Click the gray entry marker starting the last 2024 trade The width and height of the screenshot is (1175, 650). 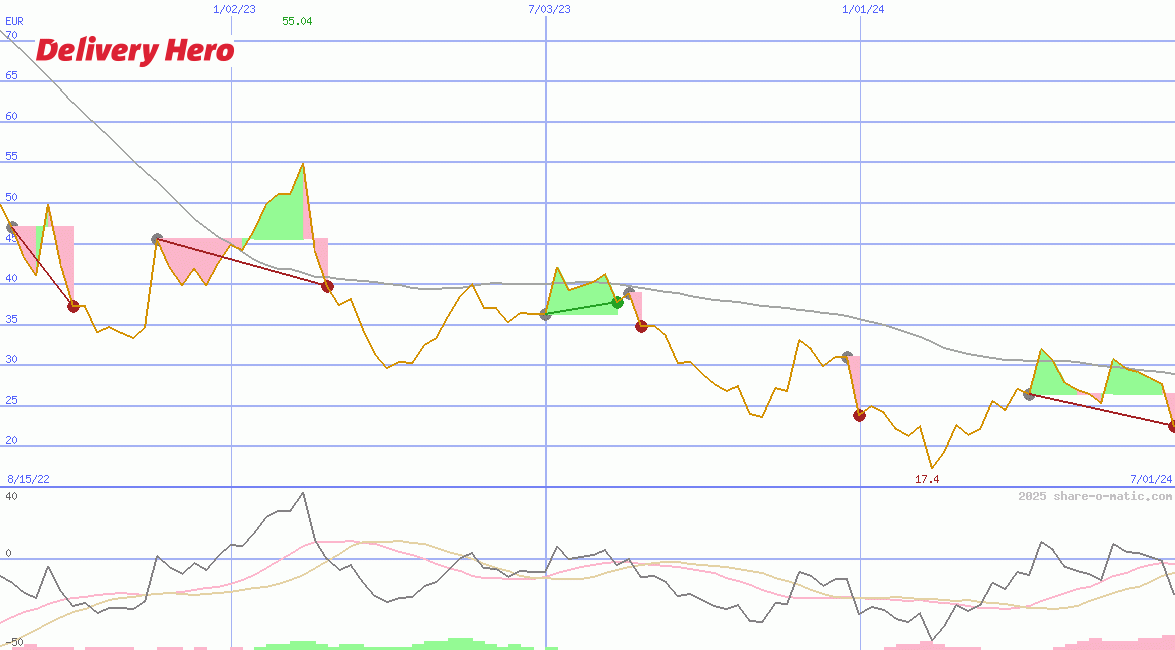pos(1029,394)
